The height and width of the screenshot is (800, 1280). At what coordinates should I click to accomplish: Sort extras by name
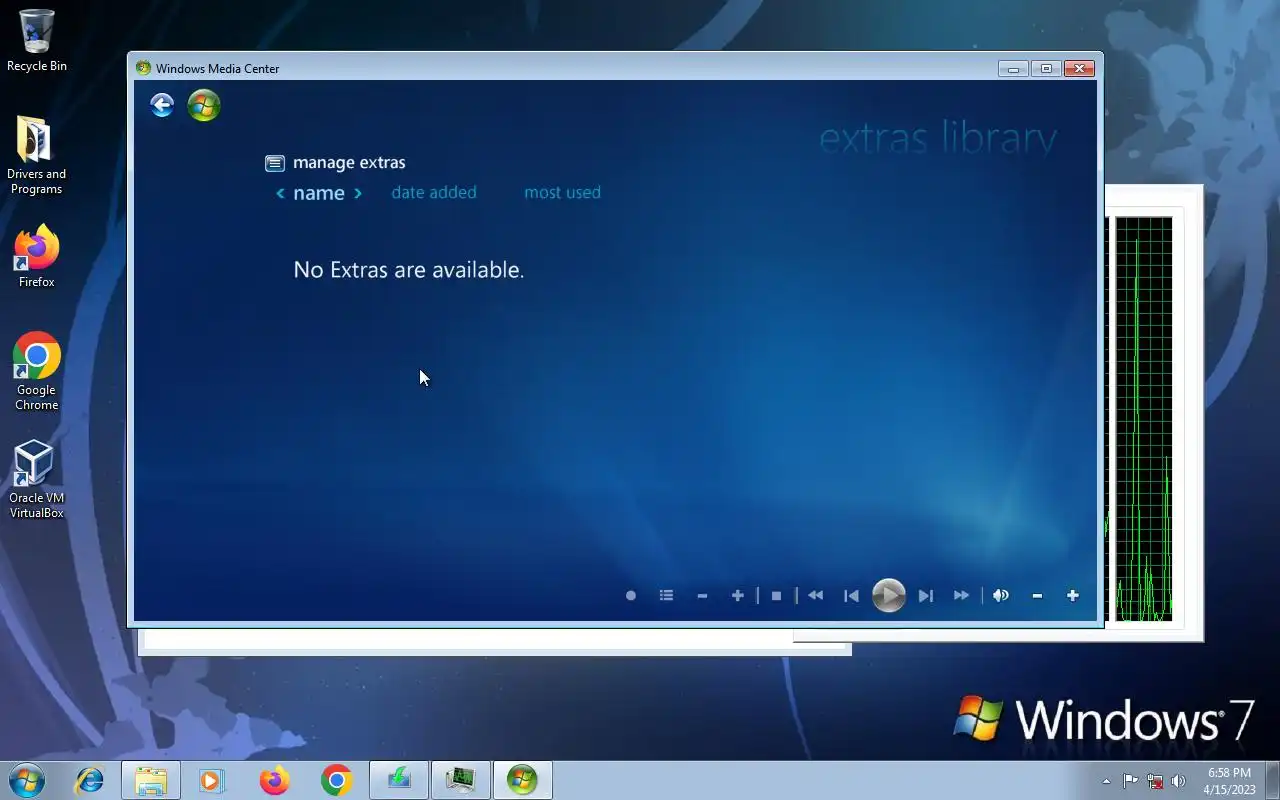point(319,193)
